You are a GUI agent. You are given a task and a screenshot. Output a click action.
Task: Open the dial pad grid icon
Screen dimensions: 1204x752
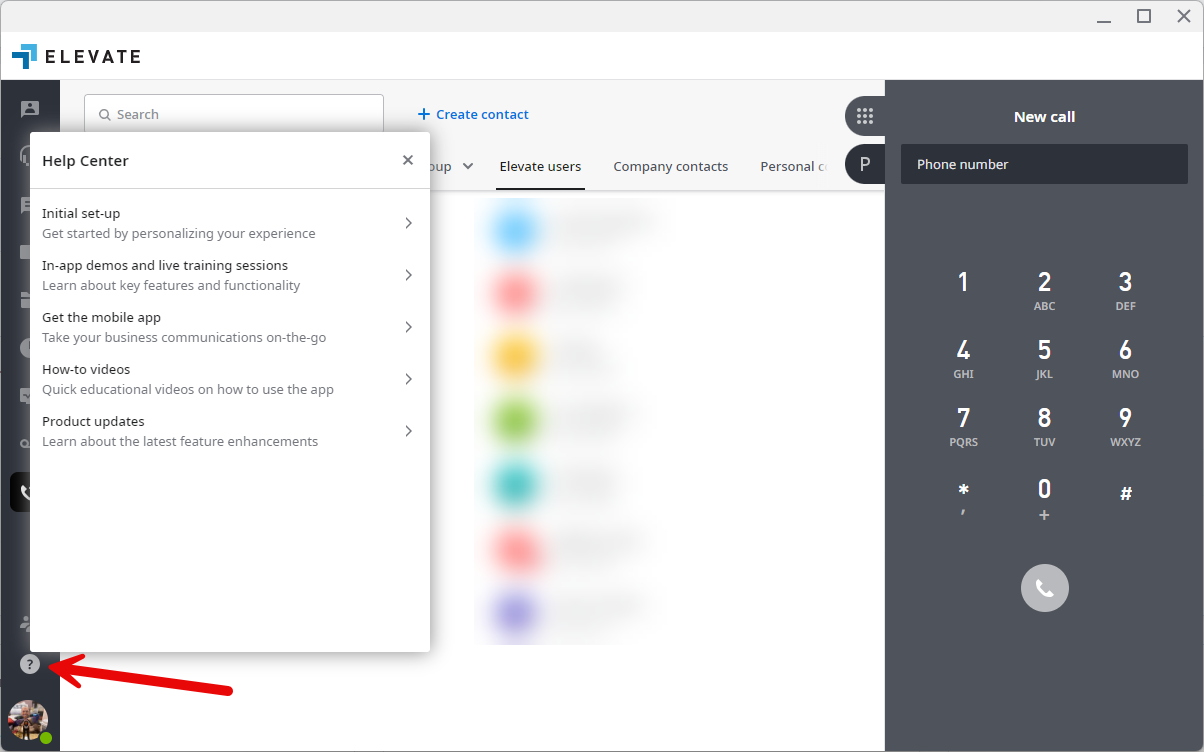tap(865, 116)
